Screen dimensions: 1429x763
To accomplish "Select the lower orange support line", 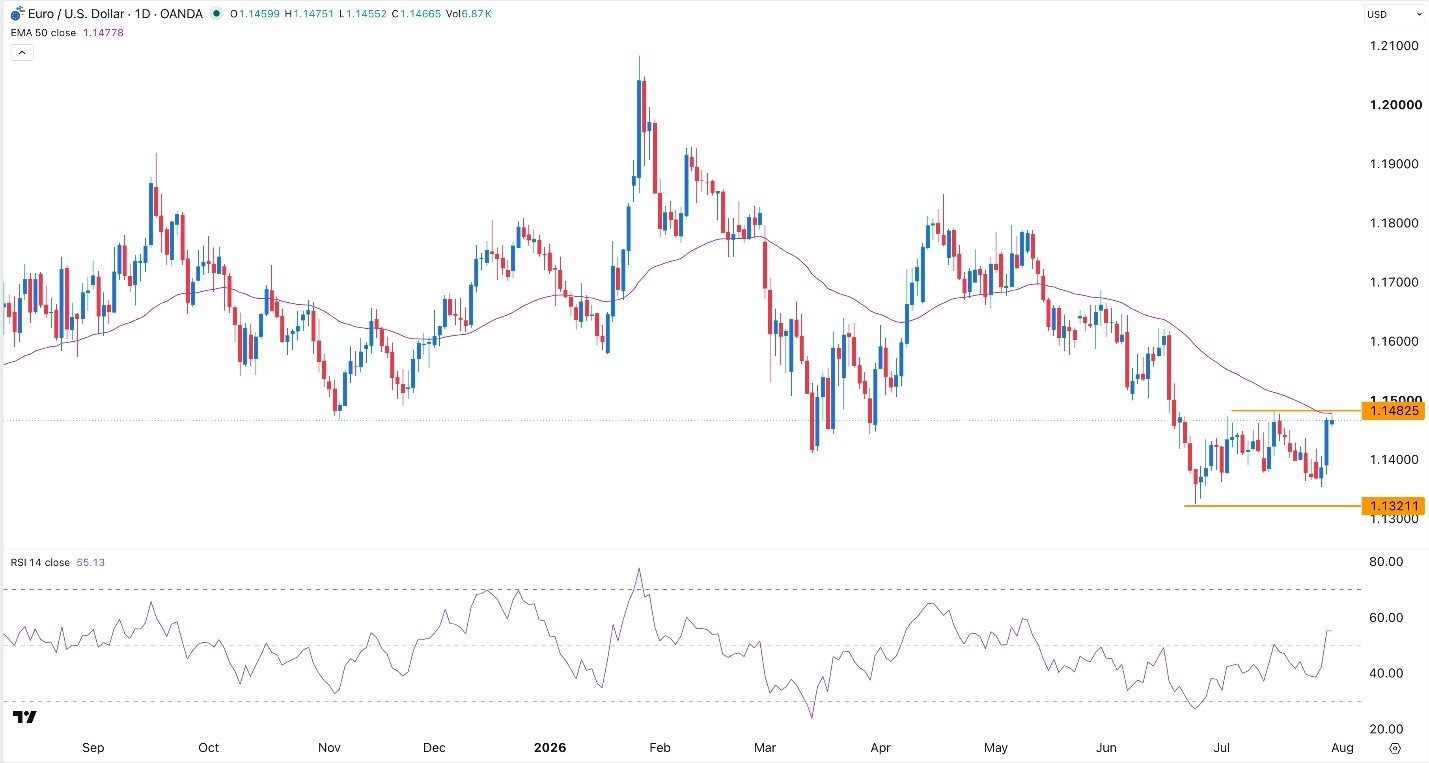I will pyautogui.click(x=1274, y=506).
